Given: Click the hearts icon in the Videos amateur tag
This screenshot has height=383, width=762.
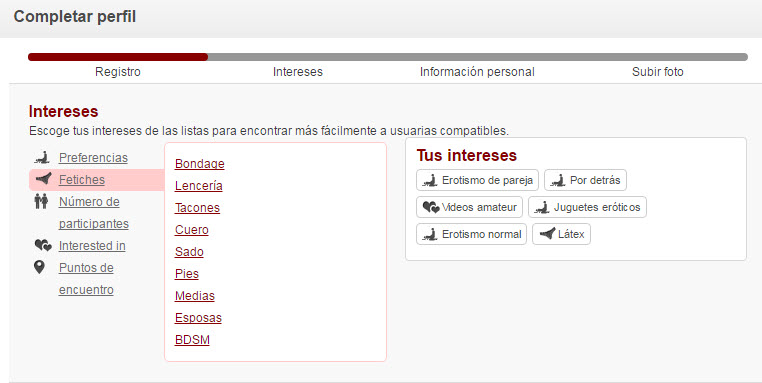Looking at the screenshot, I should (x=431, y=208).
